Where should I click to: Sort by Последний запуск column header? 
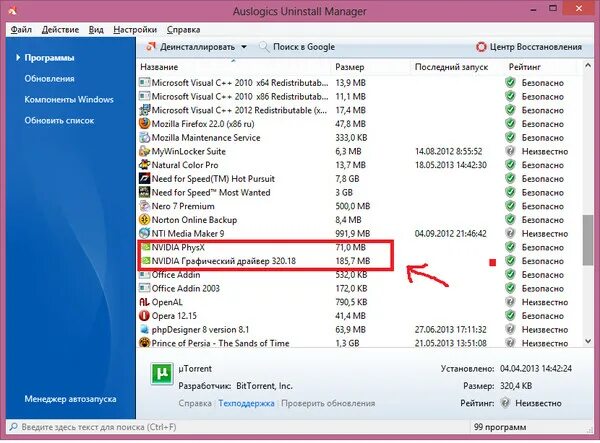[451, 67]
